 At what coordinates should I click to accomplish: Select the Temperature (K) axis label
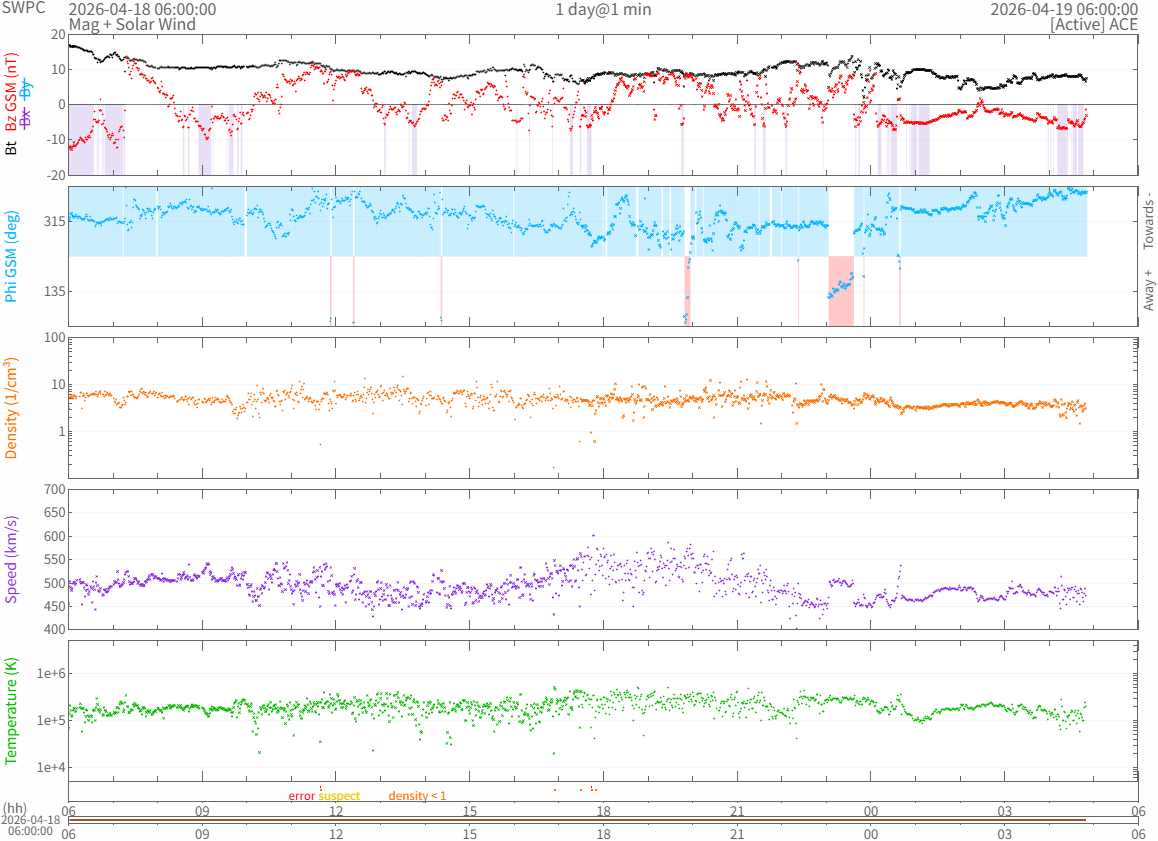(12, 711)
